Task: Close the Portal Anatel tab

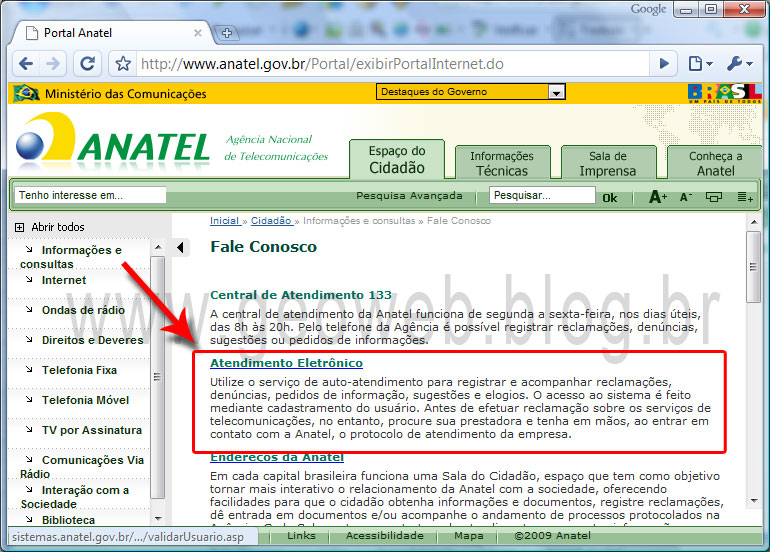Action: coord(197,33)
